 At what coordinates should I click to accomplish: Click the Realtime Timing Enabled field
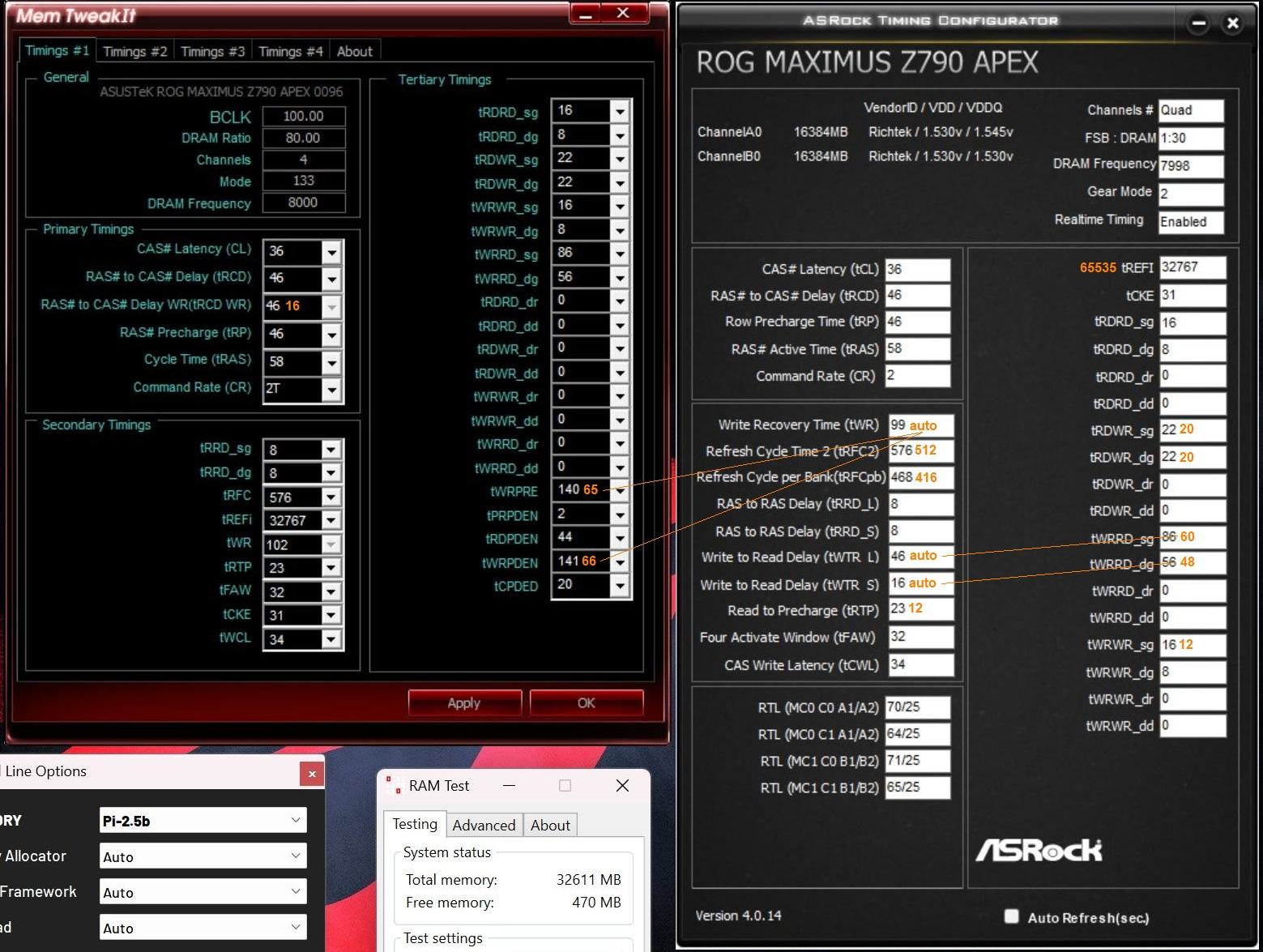click(1191, 222)
